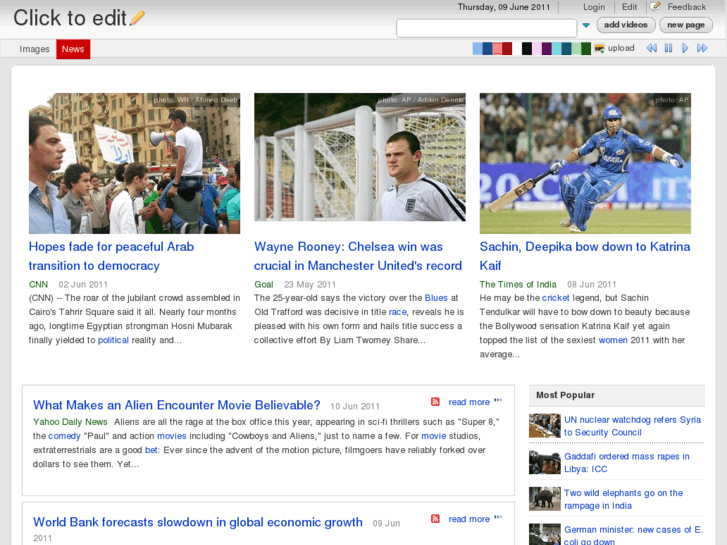Pick the light green color swatch
This screenshot has height=545, width=727.
point(576,49)
